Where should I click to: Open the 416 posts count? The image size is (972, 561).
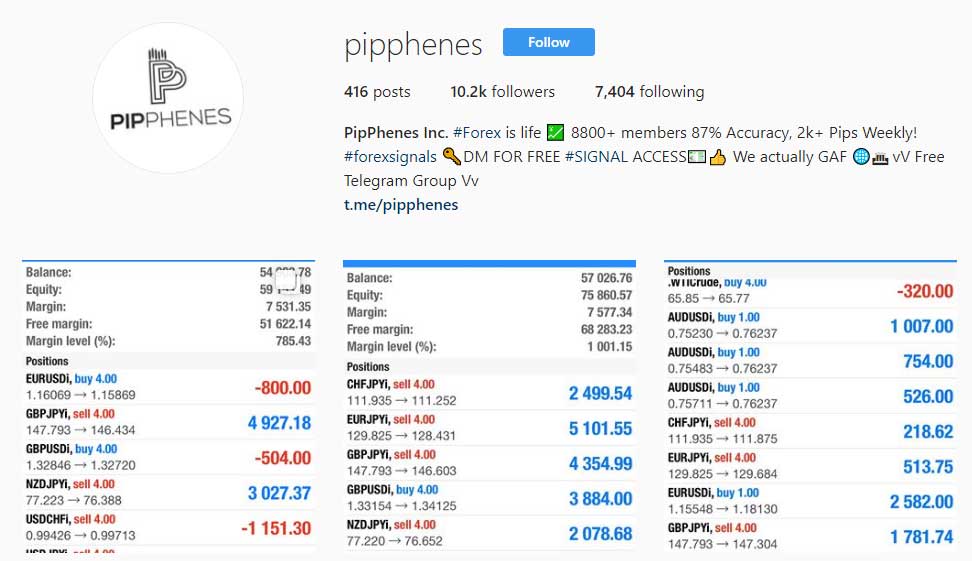click(377, 92)
